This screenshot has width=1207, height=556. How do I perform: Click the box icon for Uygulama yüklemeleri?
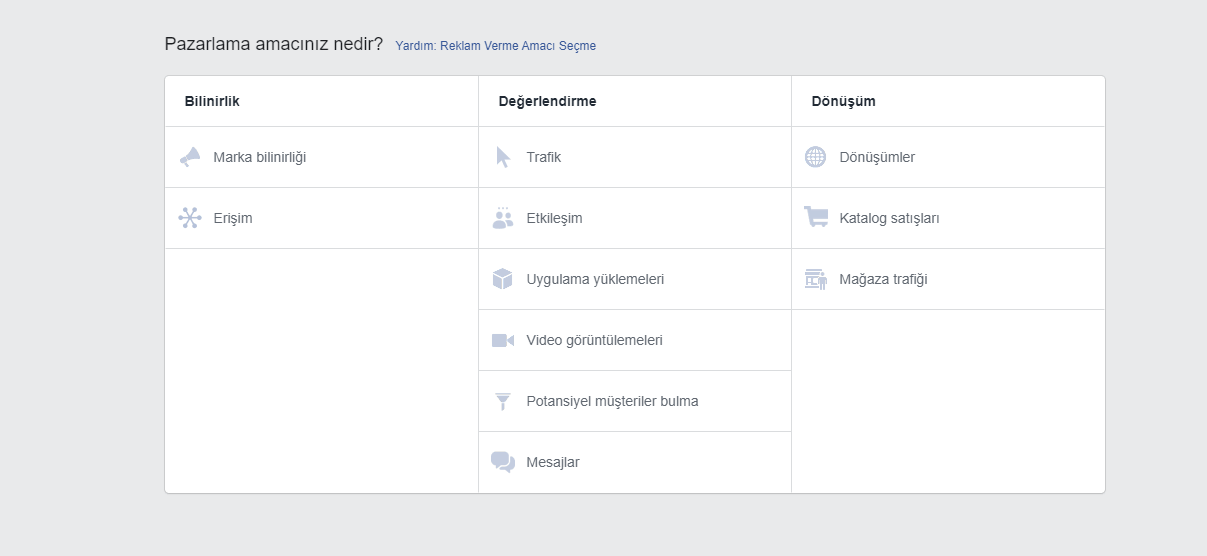pos(503,279)
